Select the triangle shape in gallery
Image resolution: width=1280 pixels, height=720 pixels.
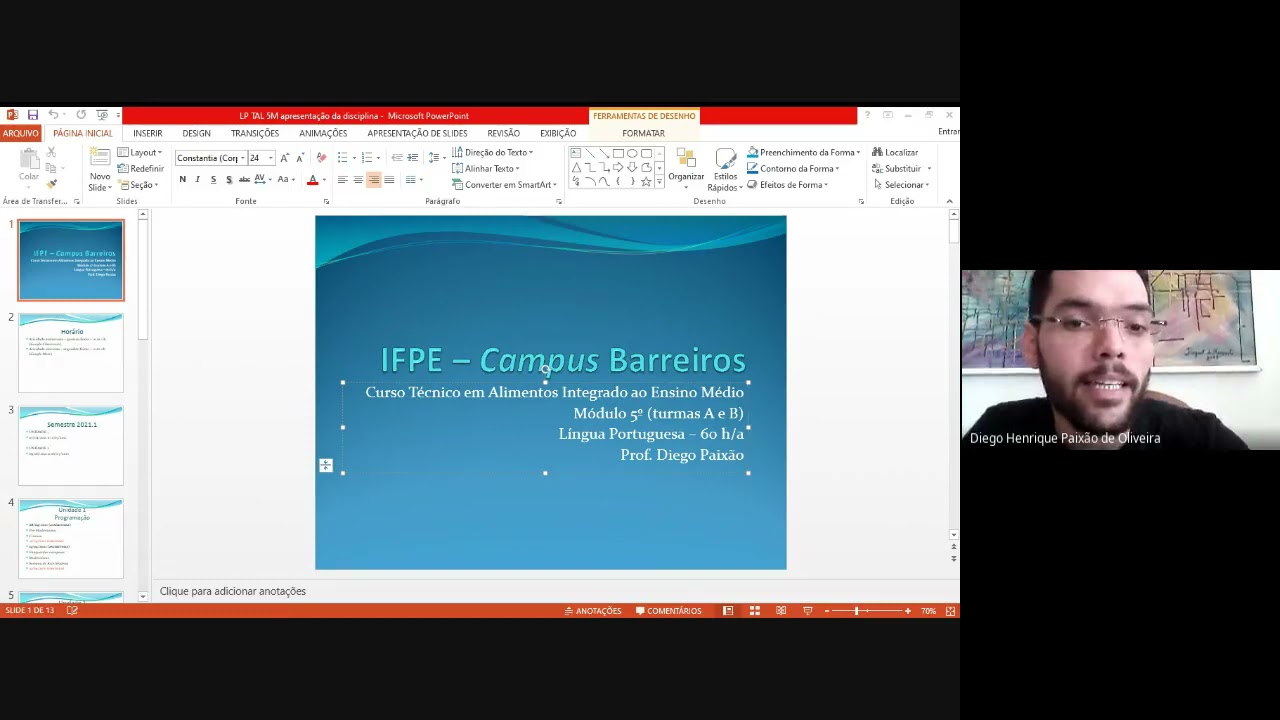click(x=576, y=167)
